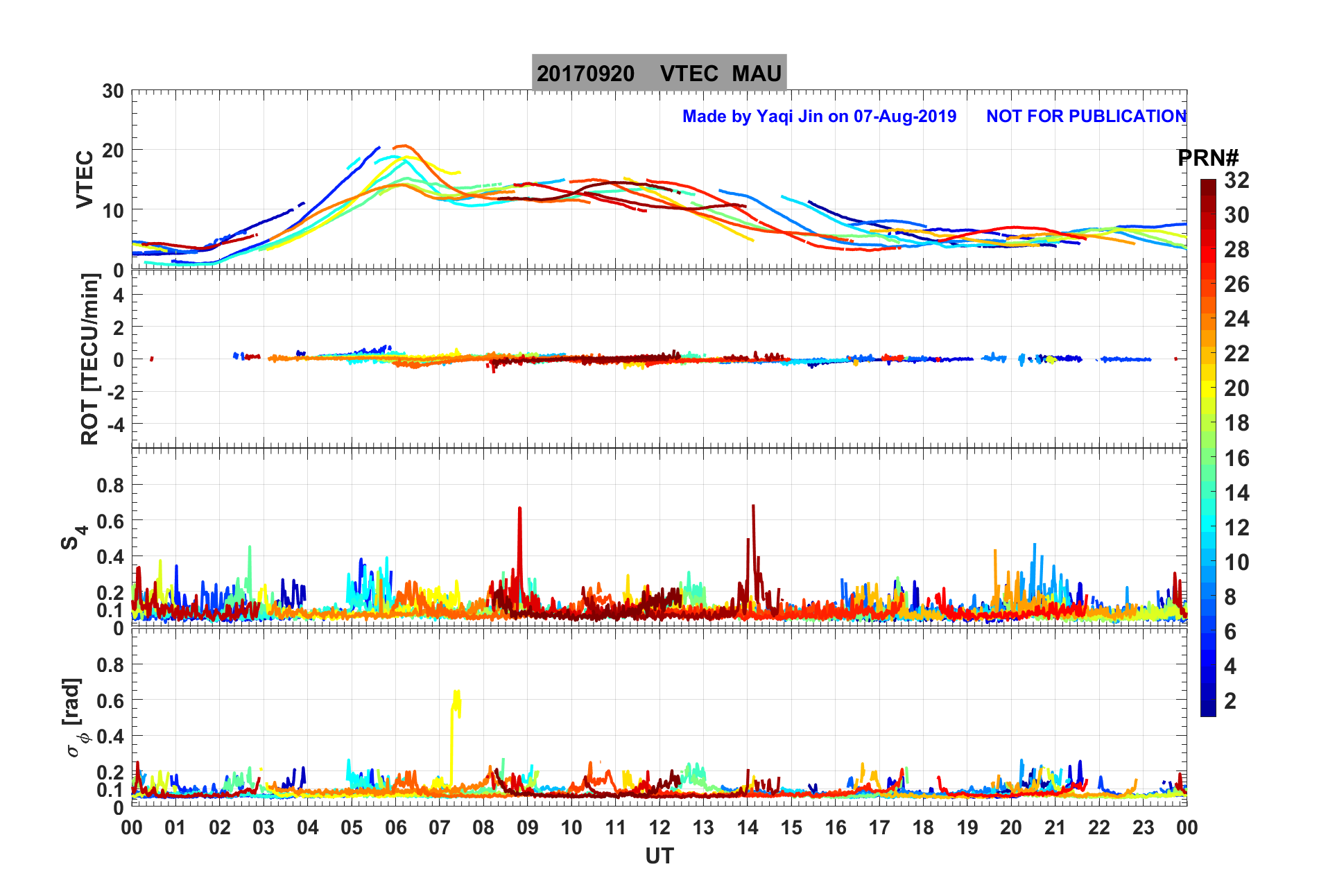Click the VTEC axis tick label "20"
This screenshot has width=1319, height=896.
click(112, 150)
